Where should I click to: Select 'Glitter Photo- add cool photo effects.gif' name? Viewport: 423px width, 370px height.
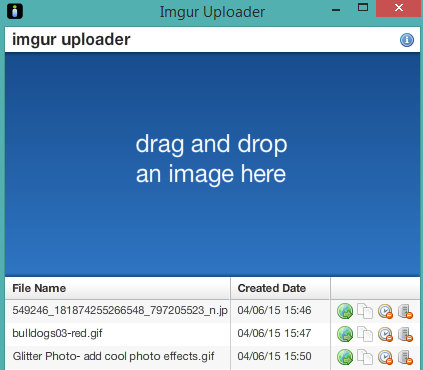113,356
